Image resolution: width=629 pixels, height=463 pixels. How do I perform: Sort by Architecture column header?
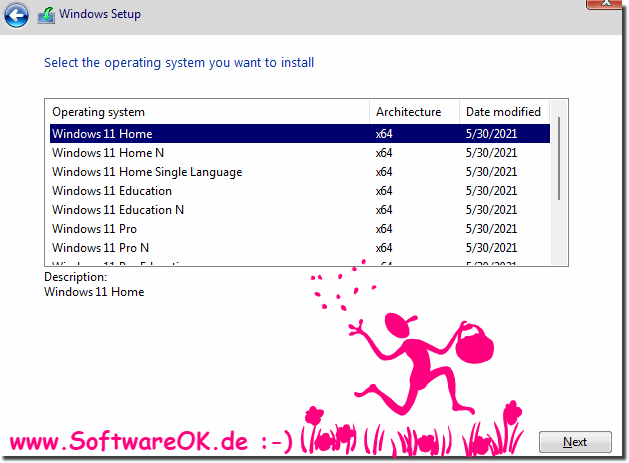point(414,112)
